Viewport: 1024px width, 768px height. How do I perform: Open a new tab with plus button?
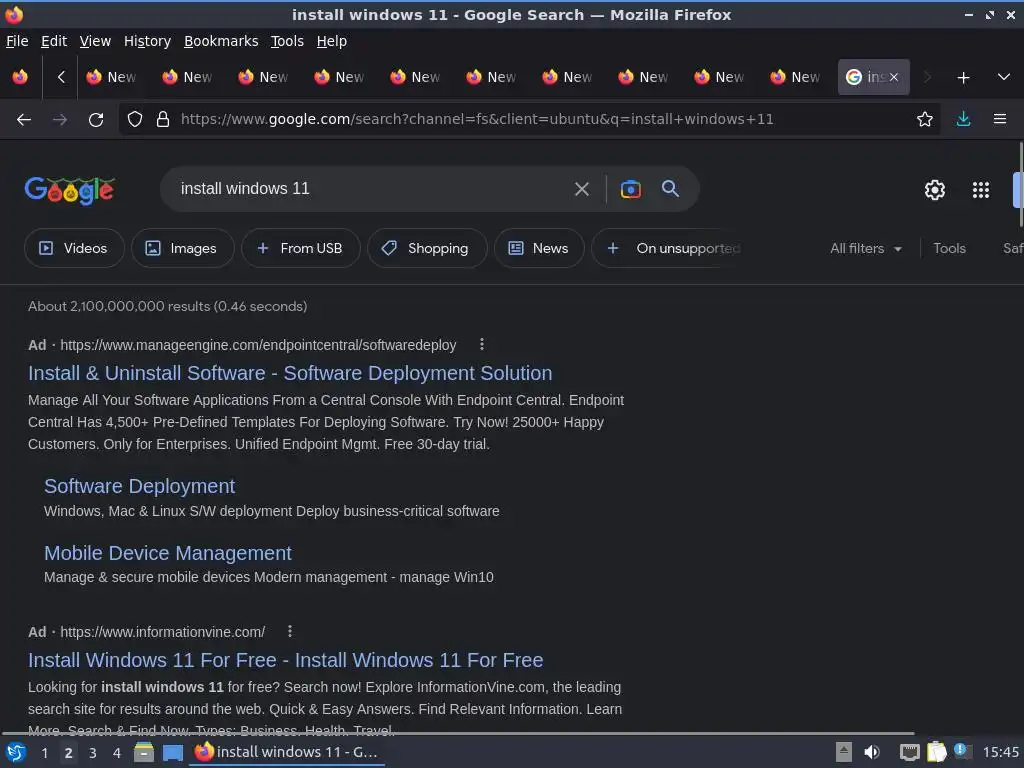coord(963,78)
